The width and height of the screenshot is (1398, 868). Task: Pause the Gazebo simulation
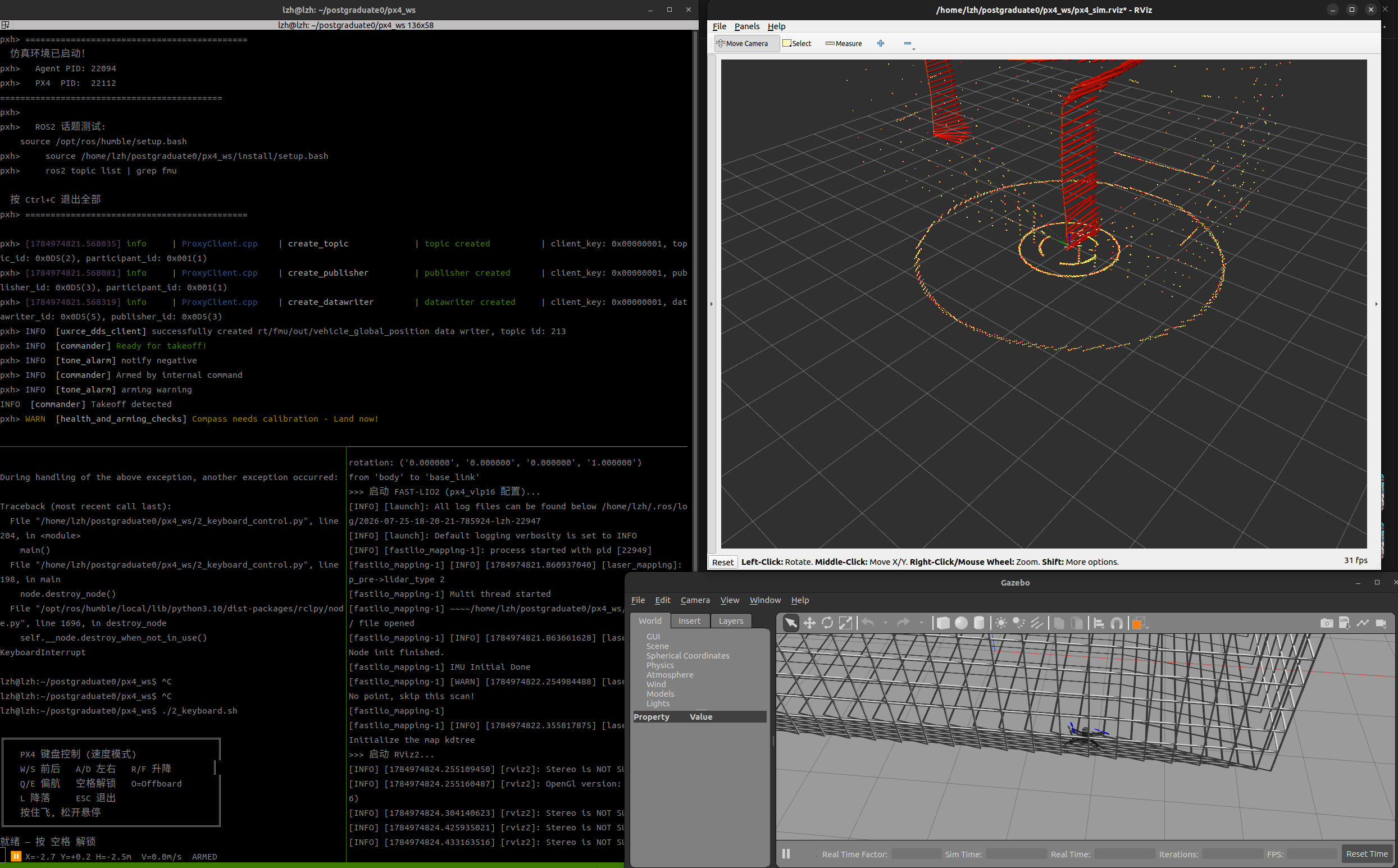pyautogui.click(x=786, y=853)
